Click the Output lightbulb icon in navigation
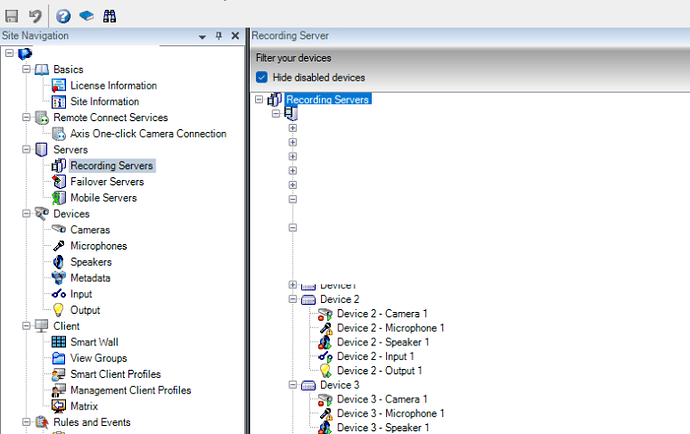Image resolution: width=690 pixels, height=434 pixels. click(58, 310)
